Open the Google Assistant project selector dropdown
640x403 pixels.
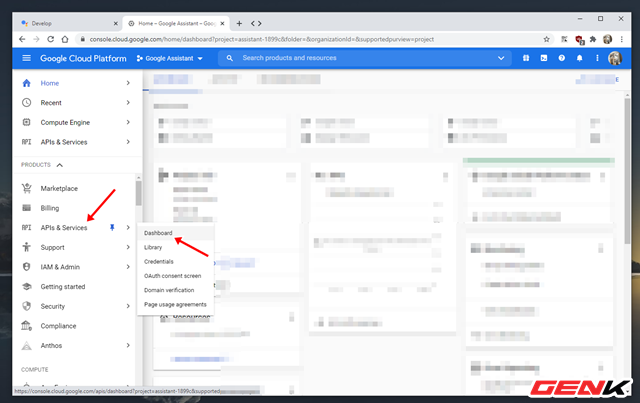click(169, 58)
